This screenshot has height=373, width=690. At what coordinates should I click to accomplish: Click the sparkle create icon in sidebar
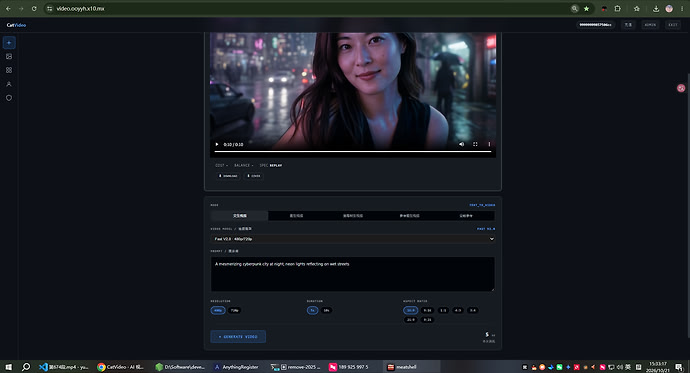click(x=9, y=43)
